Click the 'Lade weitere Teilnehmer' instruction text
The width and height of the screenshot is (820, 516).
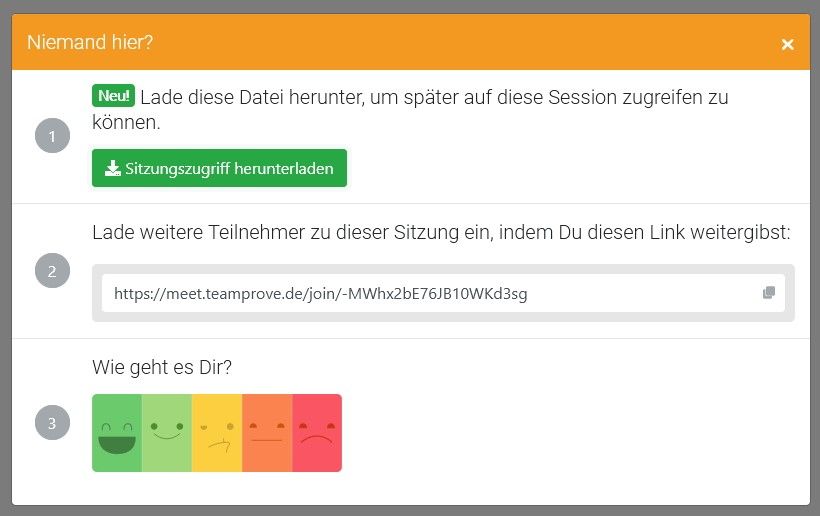pyautogui.click(x=441, y=232)
